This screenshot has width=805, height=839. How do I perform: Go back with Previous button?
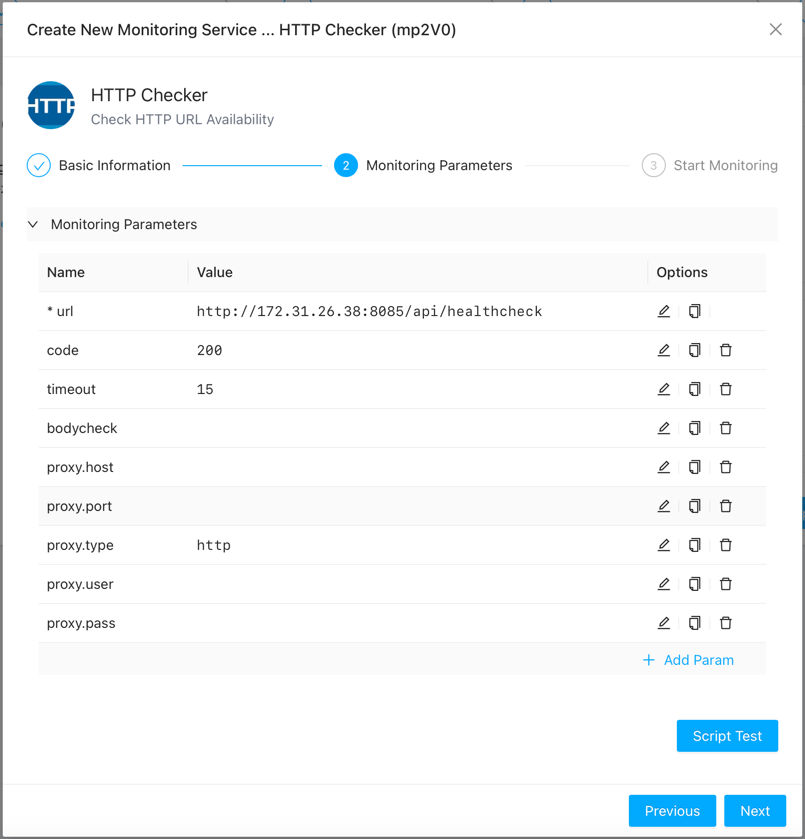point(672,811)
